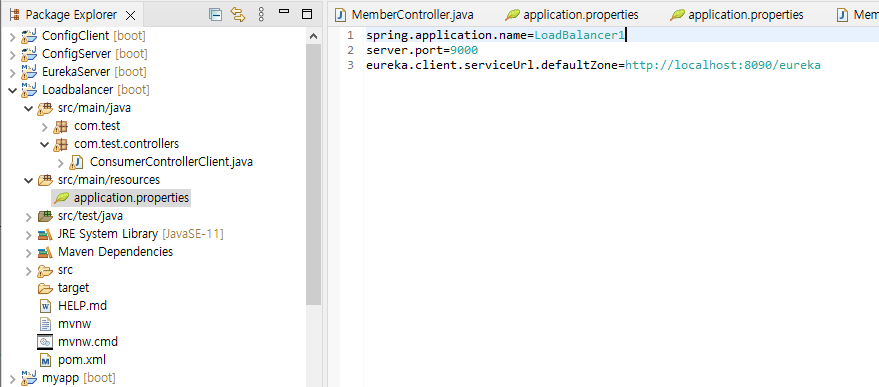879x387 pixels.
Task: Click the src/main/java source folder icon
Action: coord(45,108)
